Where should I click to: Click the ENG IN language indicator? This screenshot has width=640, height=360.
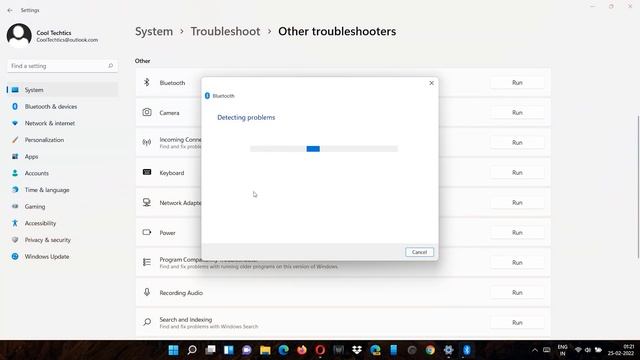click(x=562, y=350)
